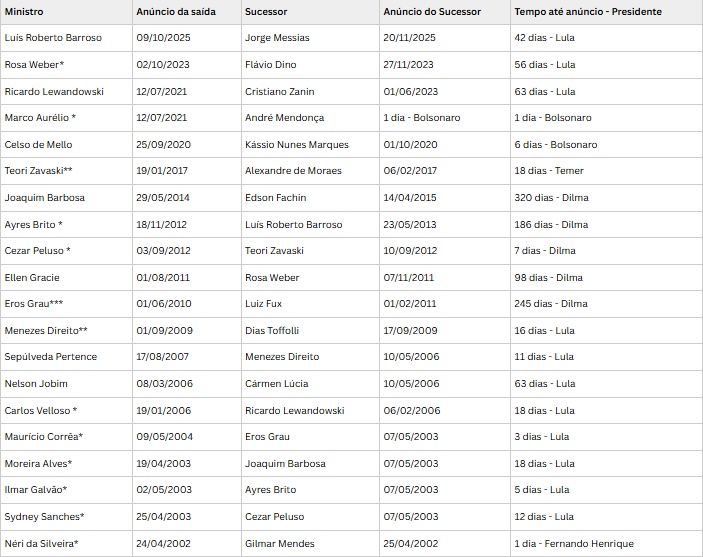The width and height of the screenshot is (703, 557).
Task: Select the "Jorge Messias" successor cell
Action: [x=277, y=37]
